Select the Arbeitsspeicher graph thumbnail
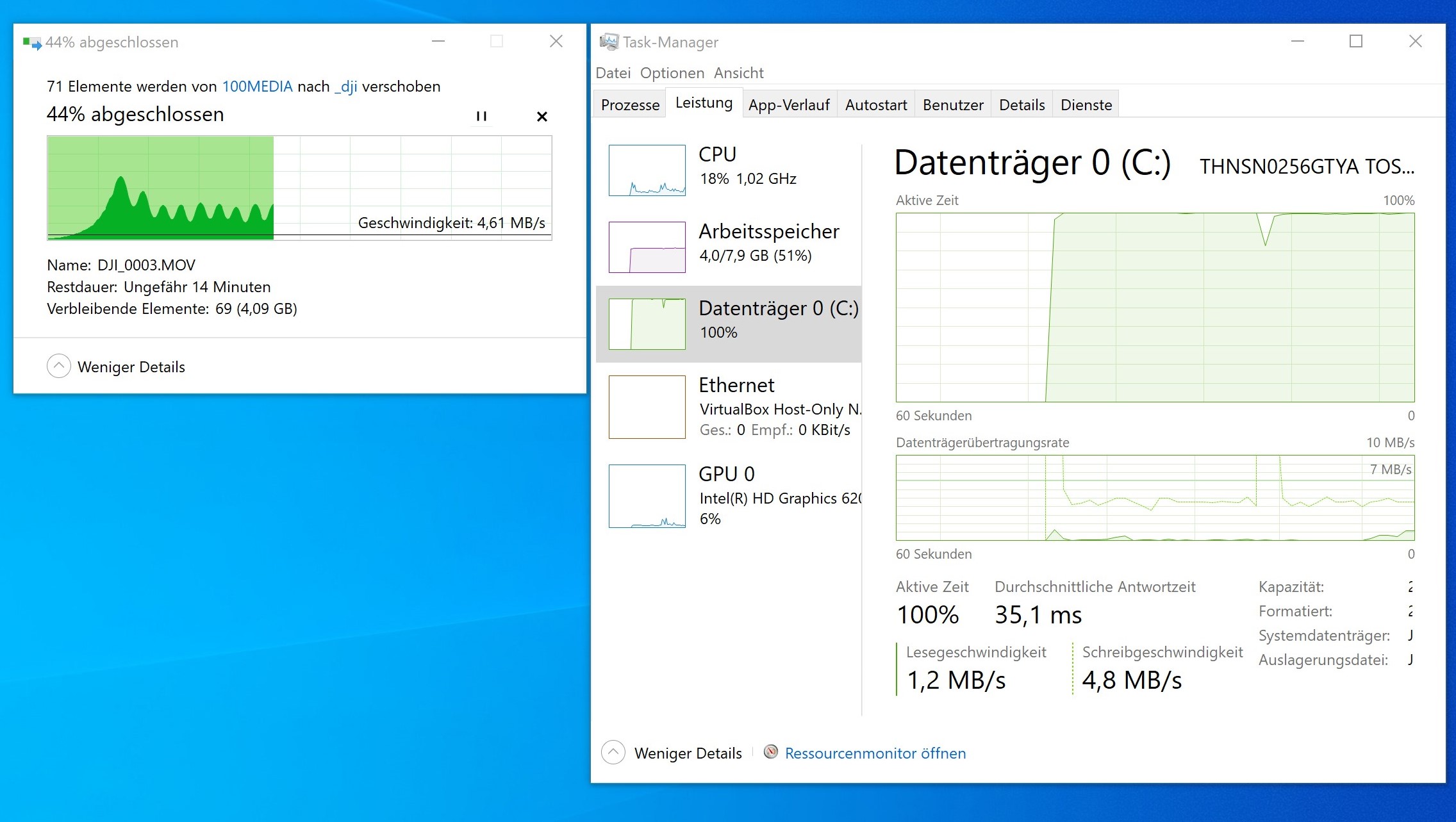The height and width of the screenshot is (822, 1456). tap(647, 247)
